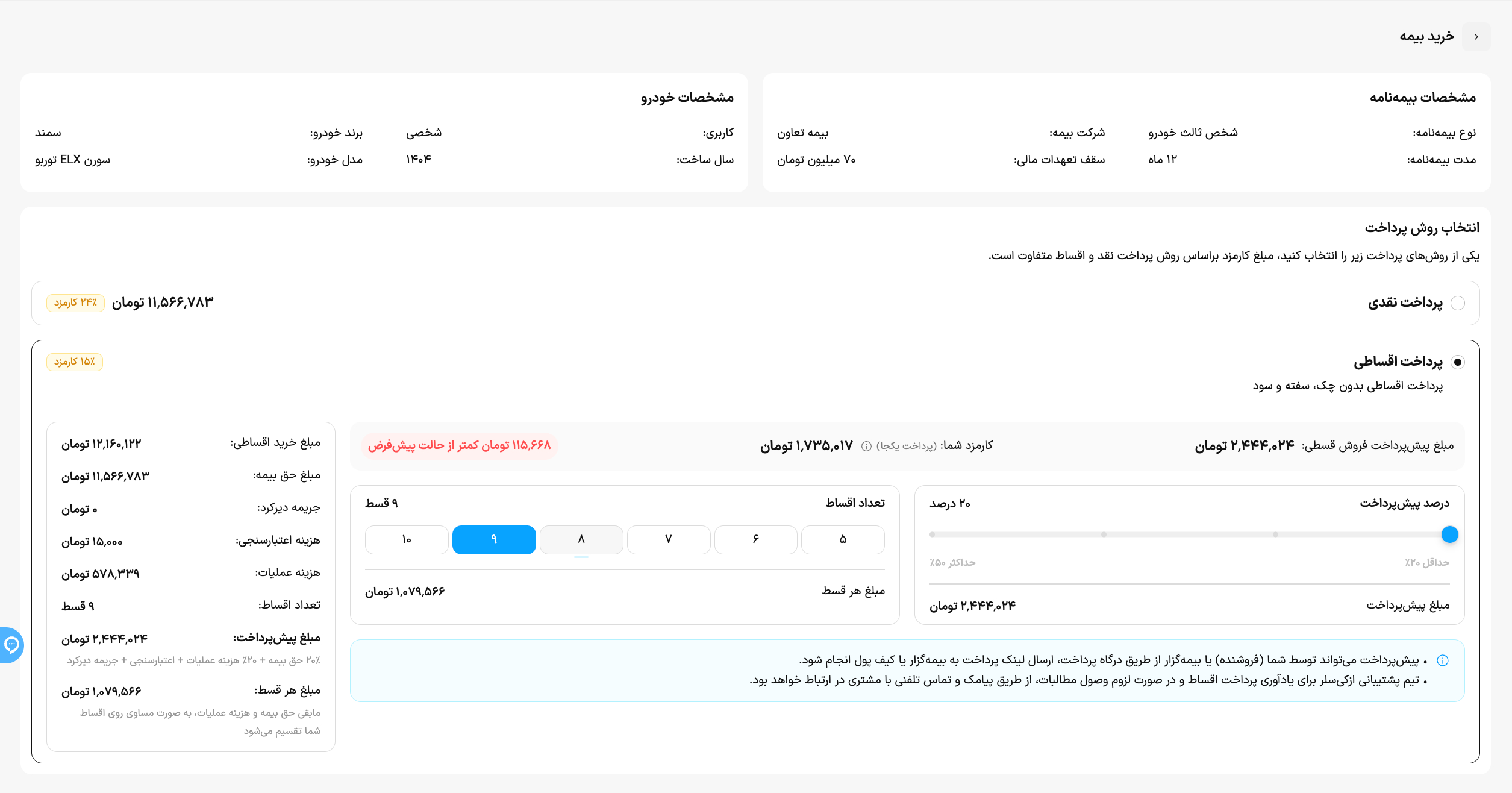This screenshot has height=793, width=1512.
Task: Open the chat support bubble icon
Action: pyautogui.click(x=11, y=645)
